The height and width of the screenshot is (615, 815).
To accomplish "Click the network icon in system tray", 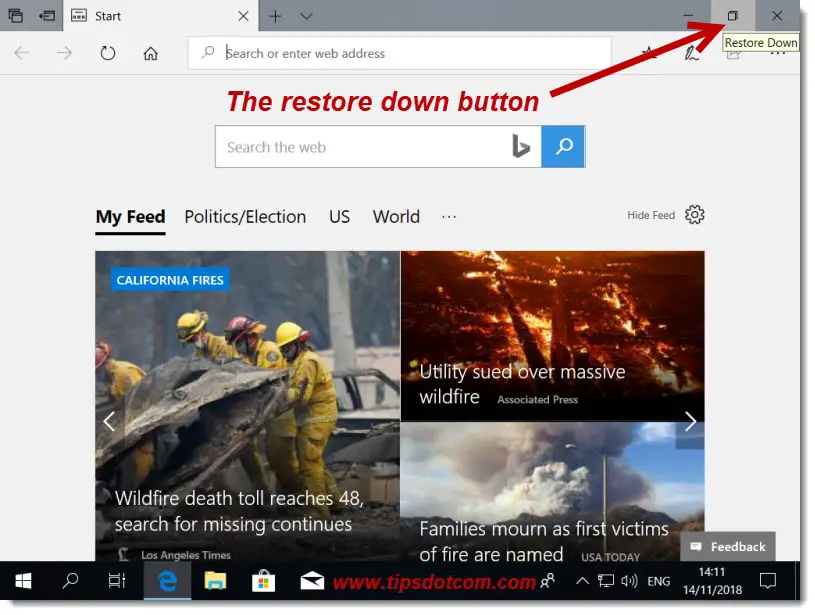I will point(606,581).
